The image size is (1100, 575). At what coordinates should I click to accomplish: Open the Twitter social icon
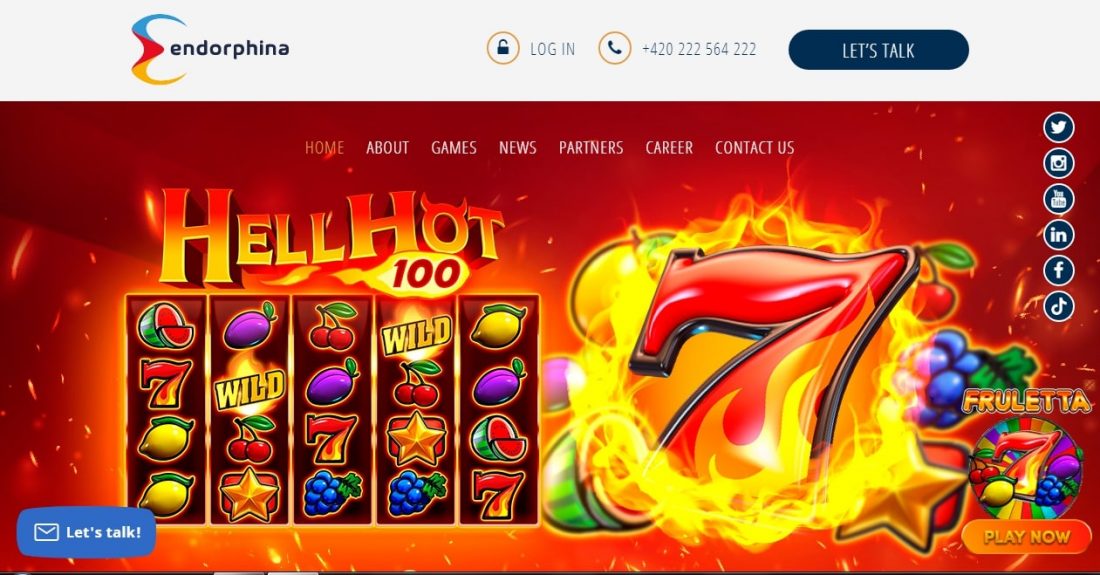[x=1059, y=128]
